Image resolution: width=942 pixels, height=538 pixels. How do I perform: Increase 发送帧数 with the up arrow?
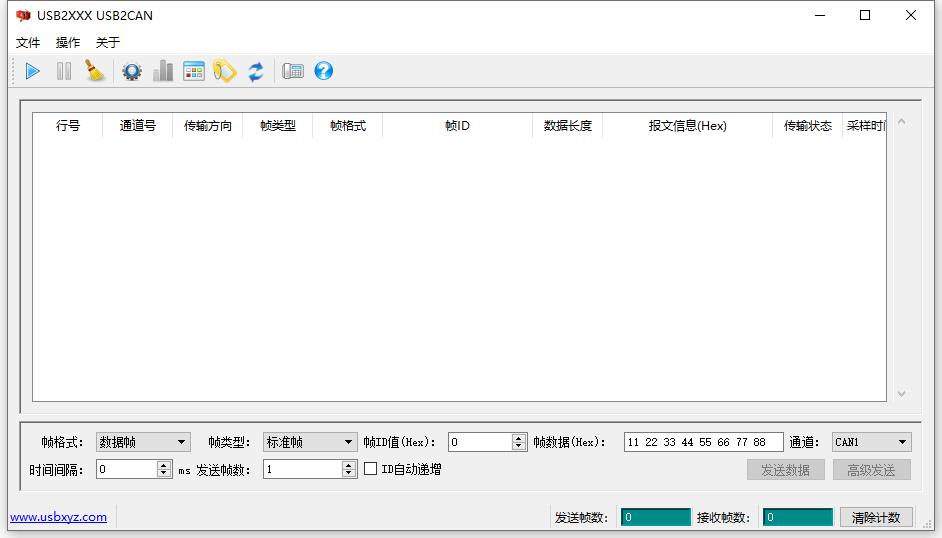click(x=349, y=465)
